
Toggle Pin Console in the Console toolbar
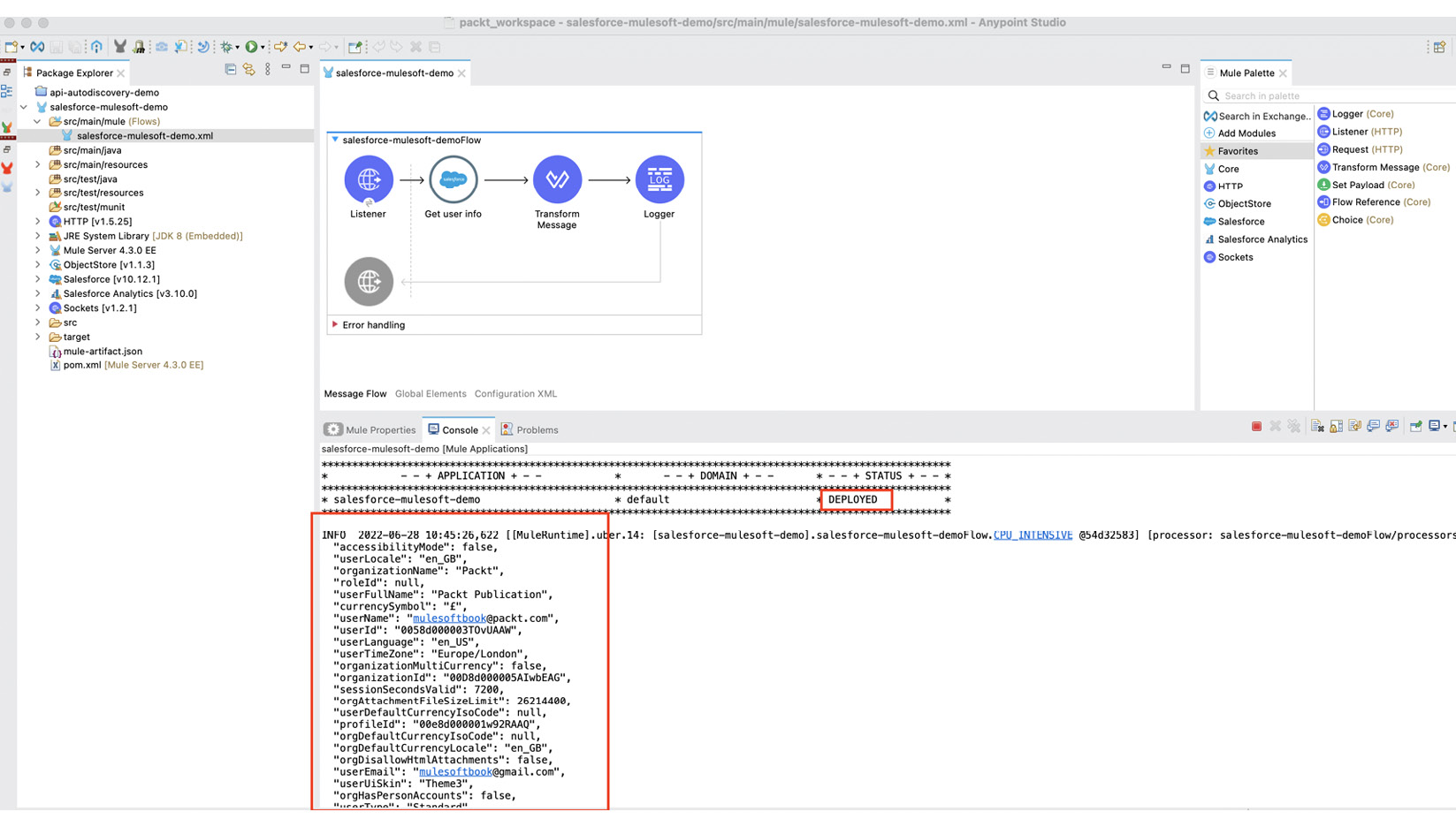click(x=1415, y=427)
